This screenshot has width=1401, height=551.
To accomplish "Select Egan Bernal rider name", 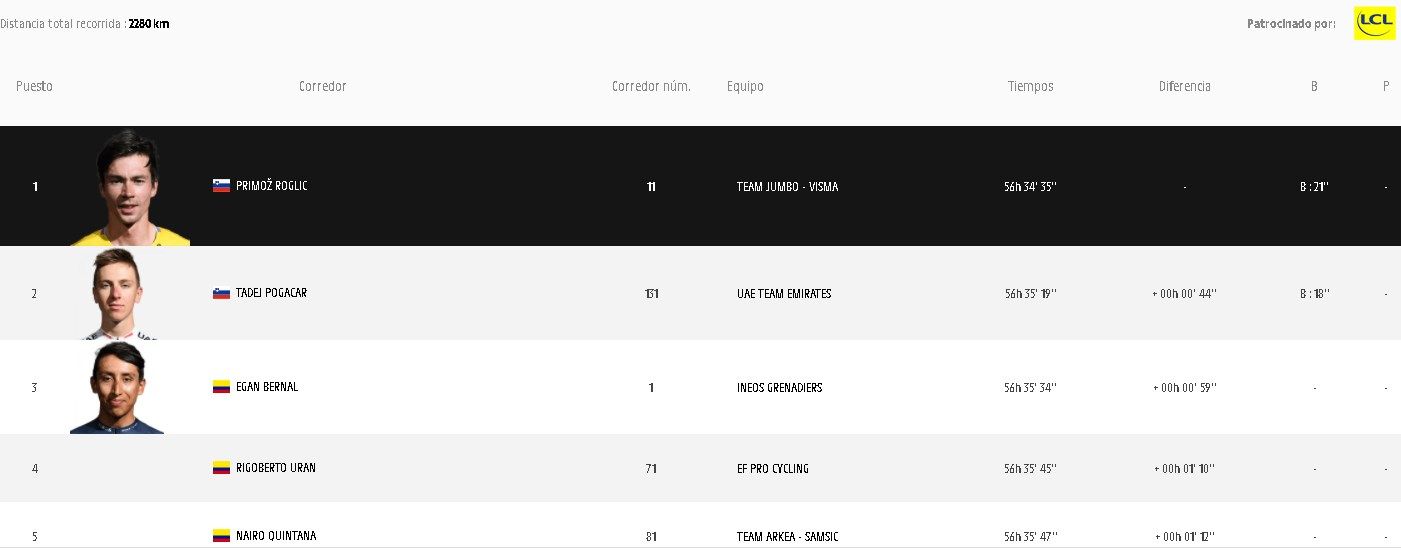I will coord(267,387).
